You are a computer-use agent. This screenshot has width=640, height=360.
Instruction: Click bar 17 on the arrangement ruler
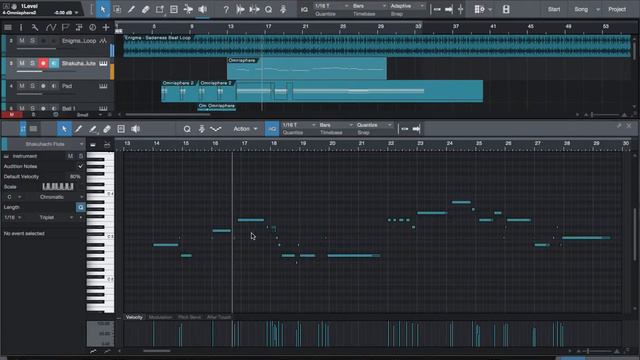tap(268, 27)
